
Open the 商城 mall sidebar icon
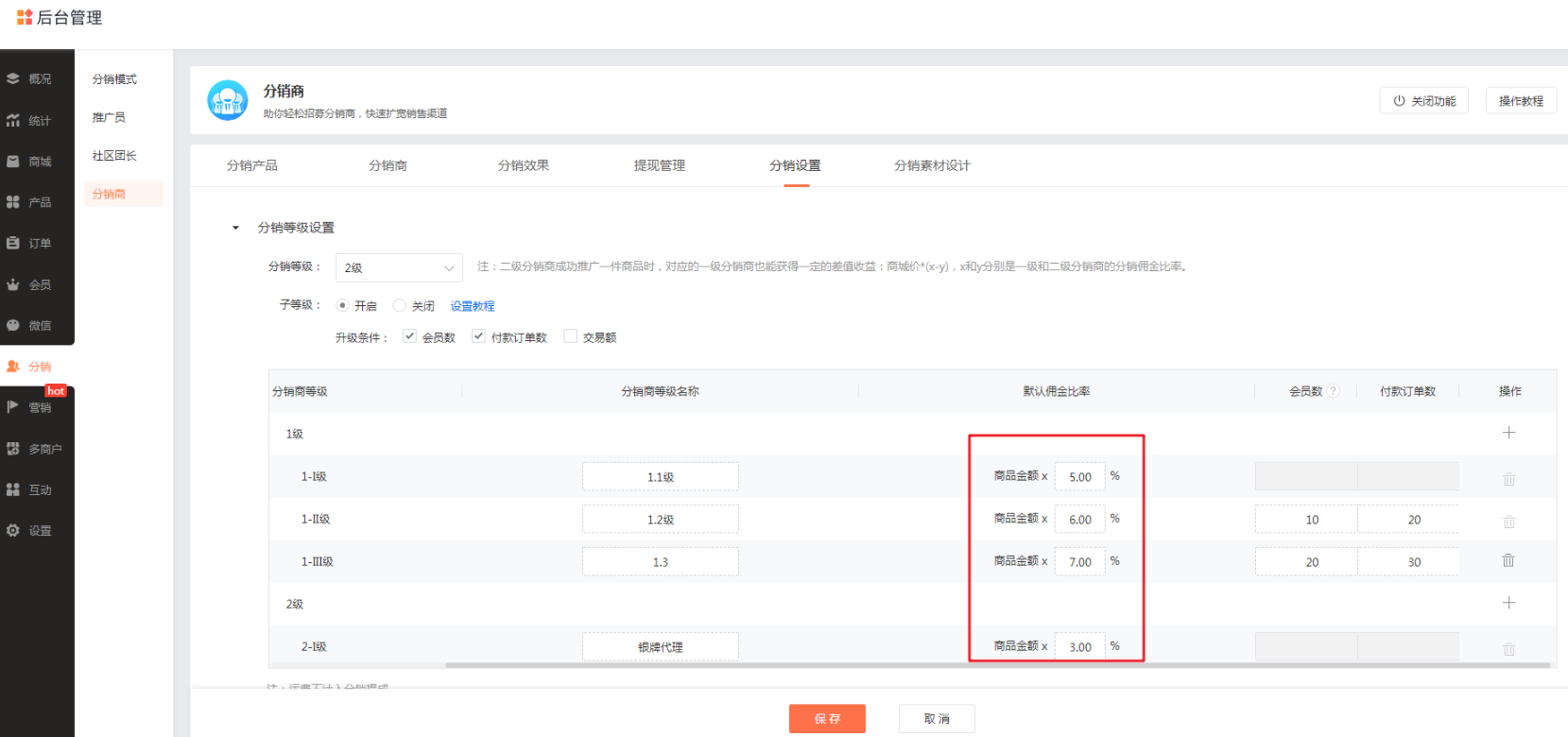pyautogui.click(x=13, y=162)
